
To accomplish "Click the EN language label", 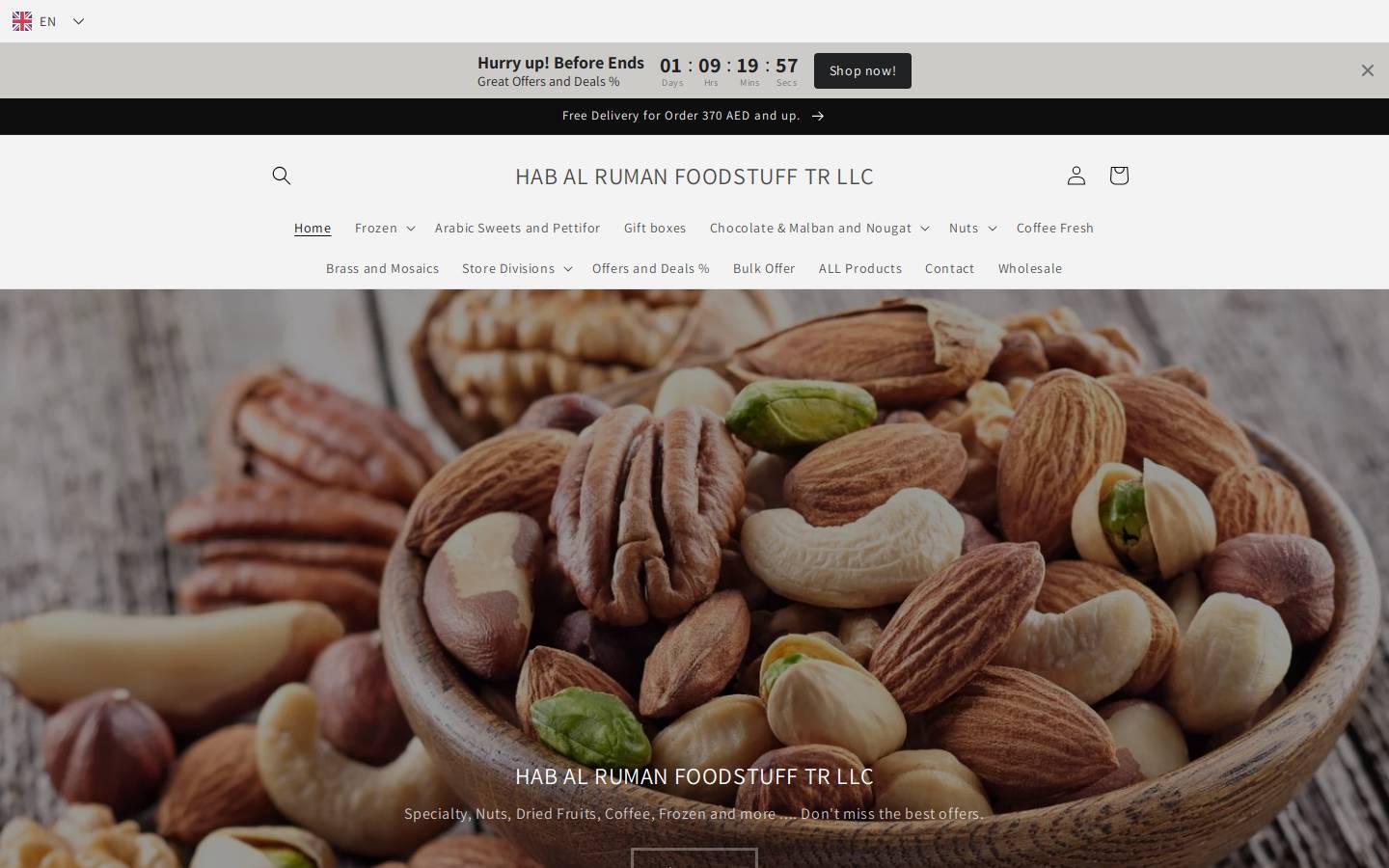I will coord(48,21).
